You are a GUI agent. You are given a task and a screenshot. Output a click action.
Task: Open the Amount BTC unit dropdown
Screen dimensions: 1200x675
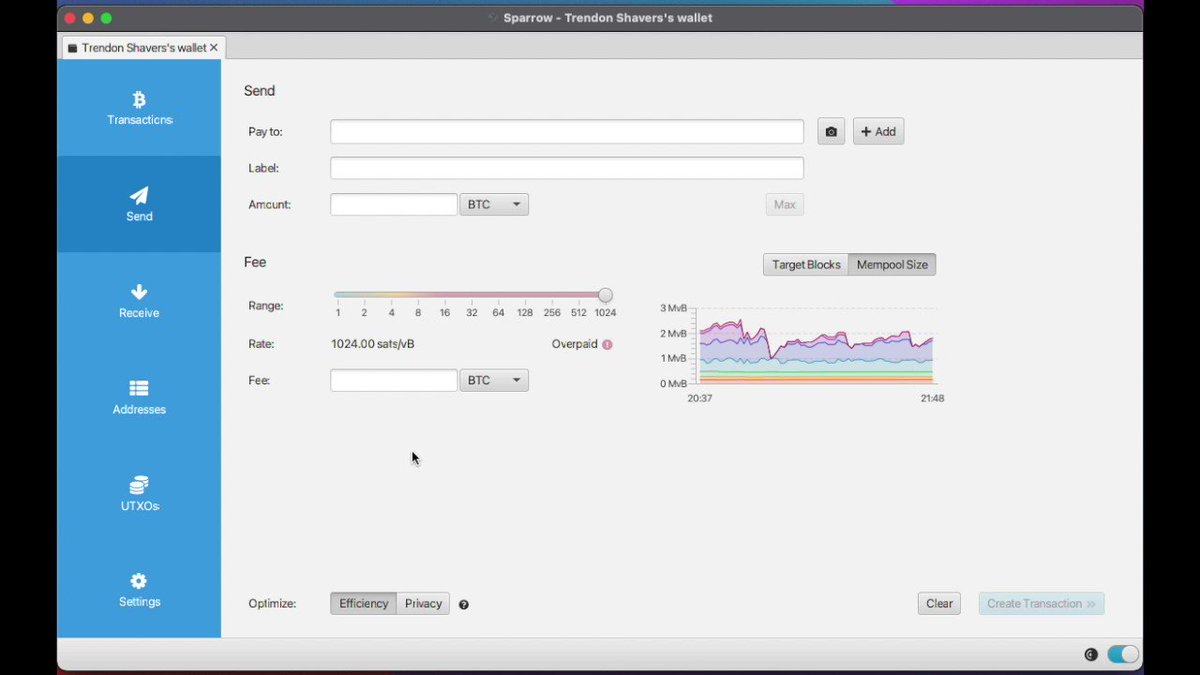tap(494, 205)
